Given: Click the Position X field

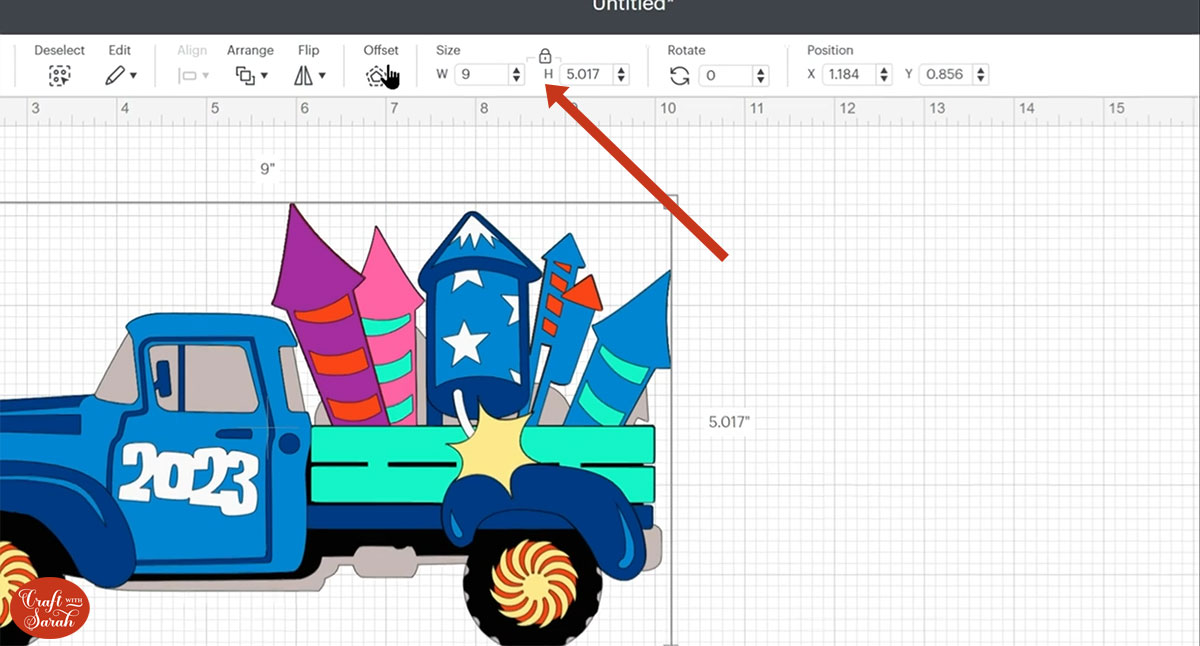Looking at the screenshot, I should tap(849, 75).
